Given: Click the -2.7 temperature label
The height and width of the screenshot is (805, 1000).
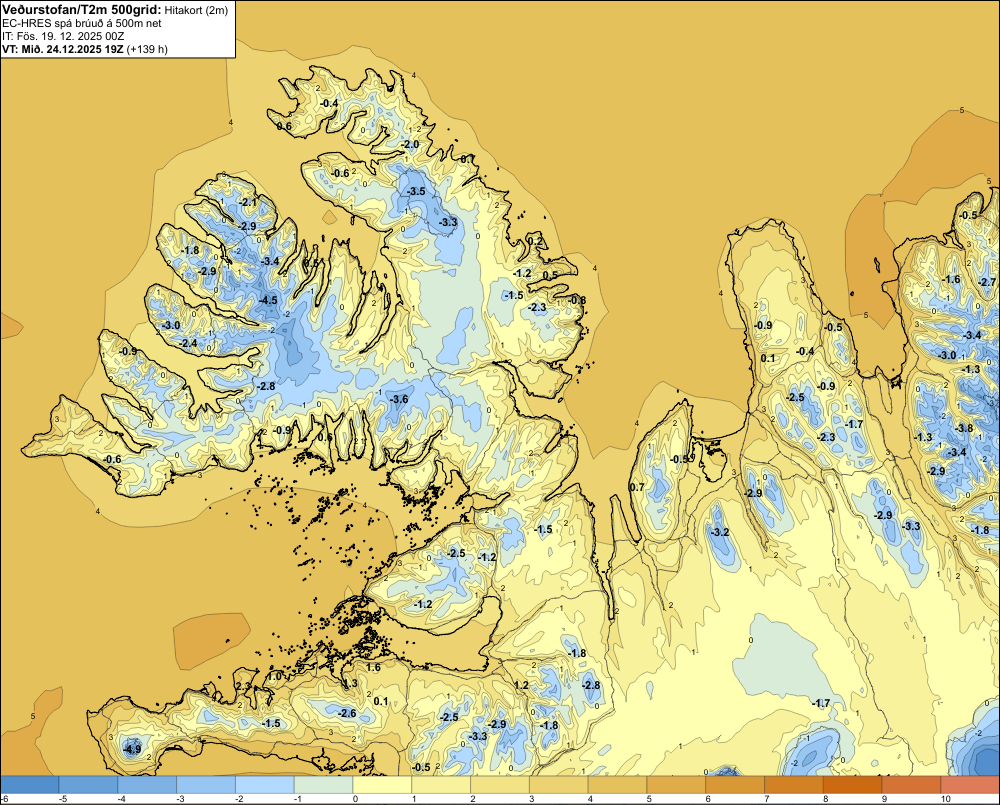Looking at the screenshot, I should [x=986, y=282].
